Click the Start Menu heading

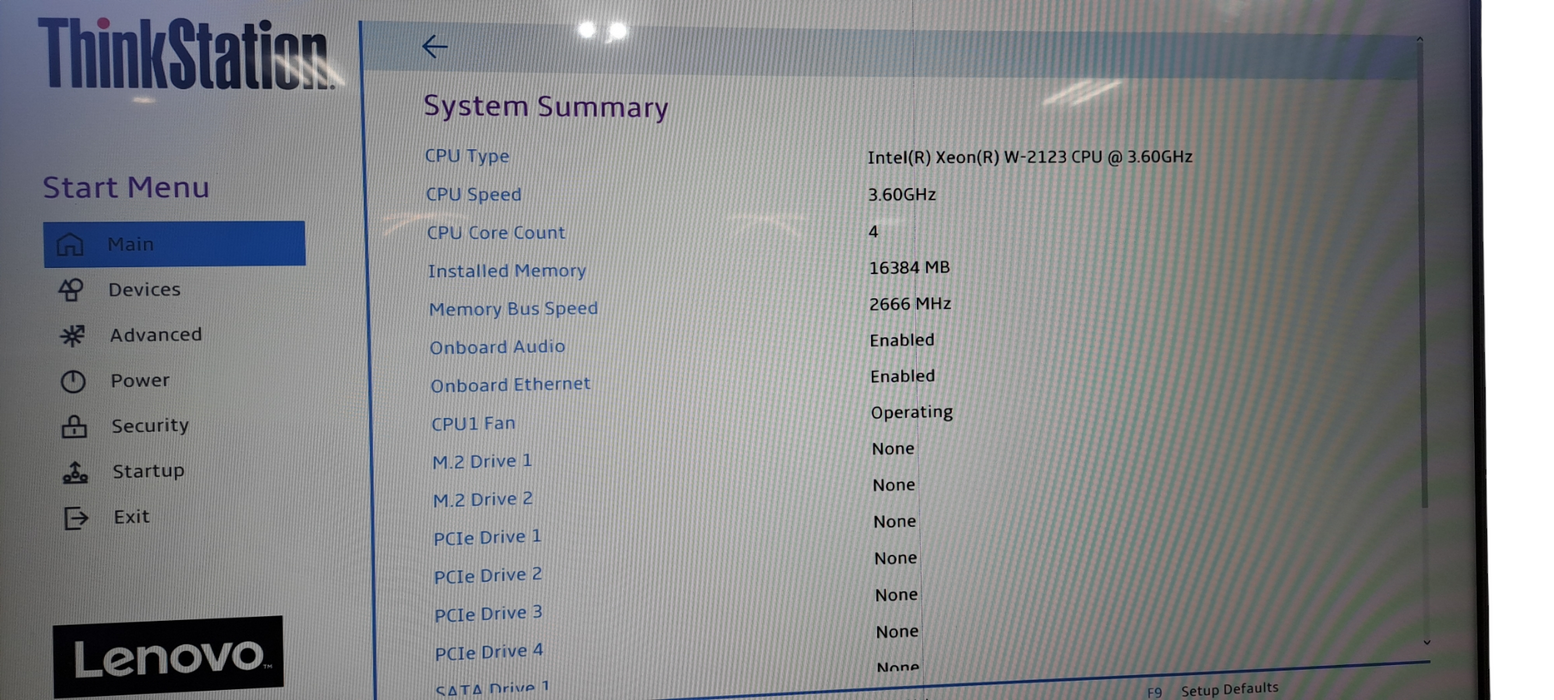pos(126,187)
